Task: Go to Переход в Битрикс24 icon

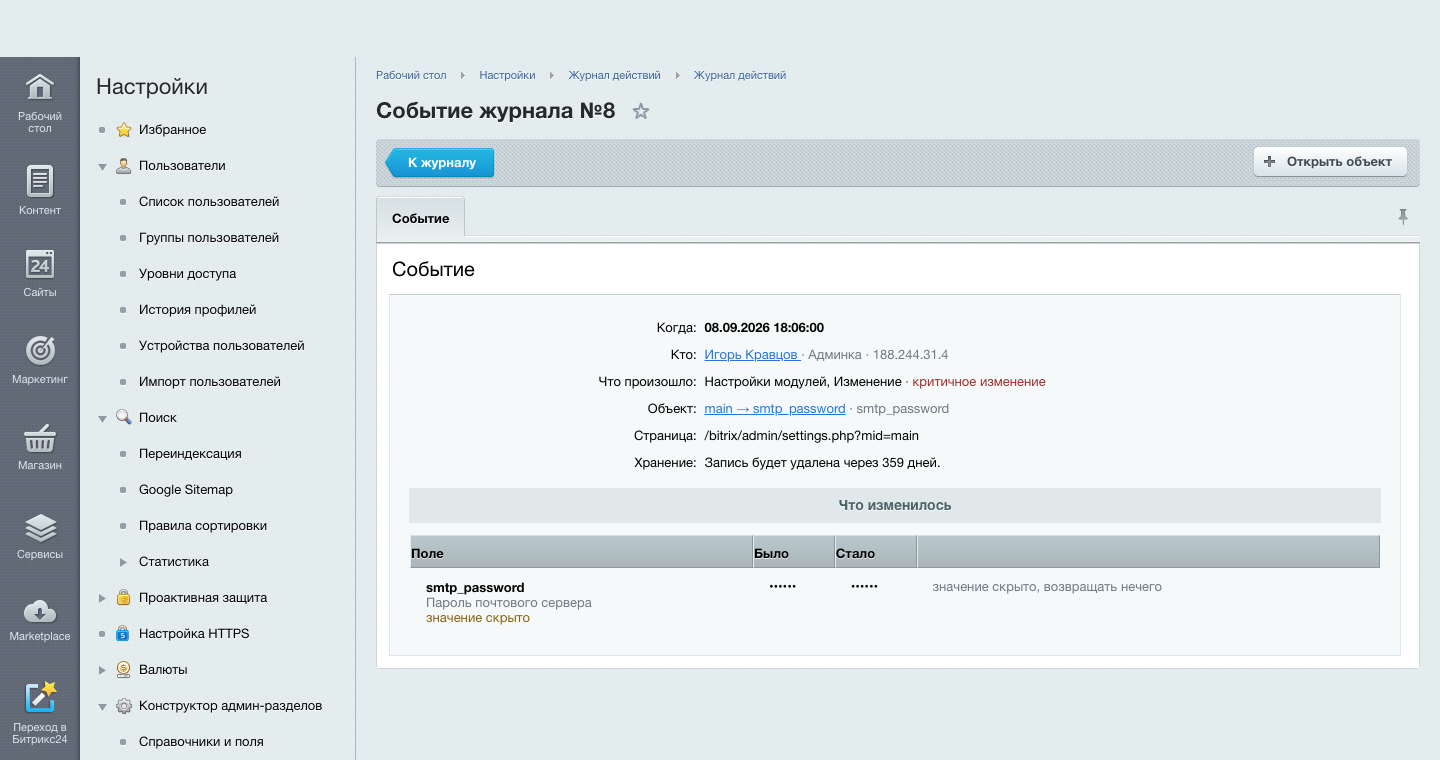Action: point(40,697)
